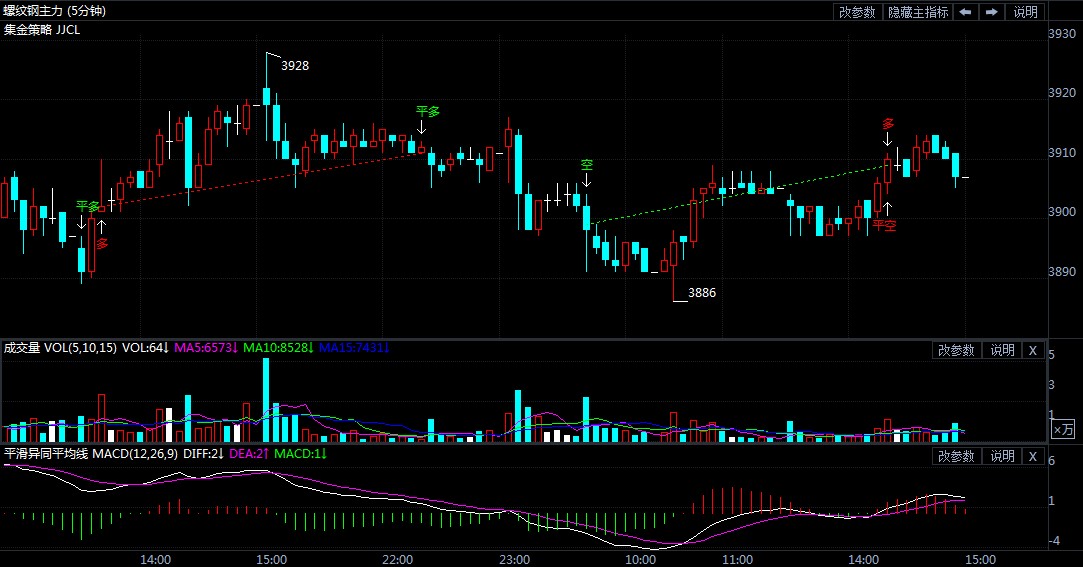
Task: Click the red 平空 signal marker
Action: coord(884,226)
